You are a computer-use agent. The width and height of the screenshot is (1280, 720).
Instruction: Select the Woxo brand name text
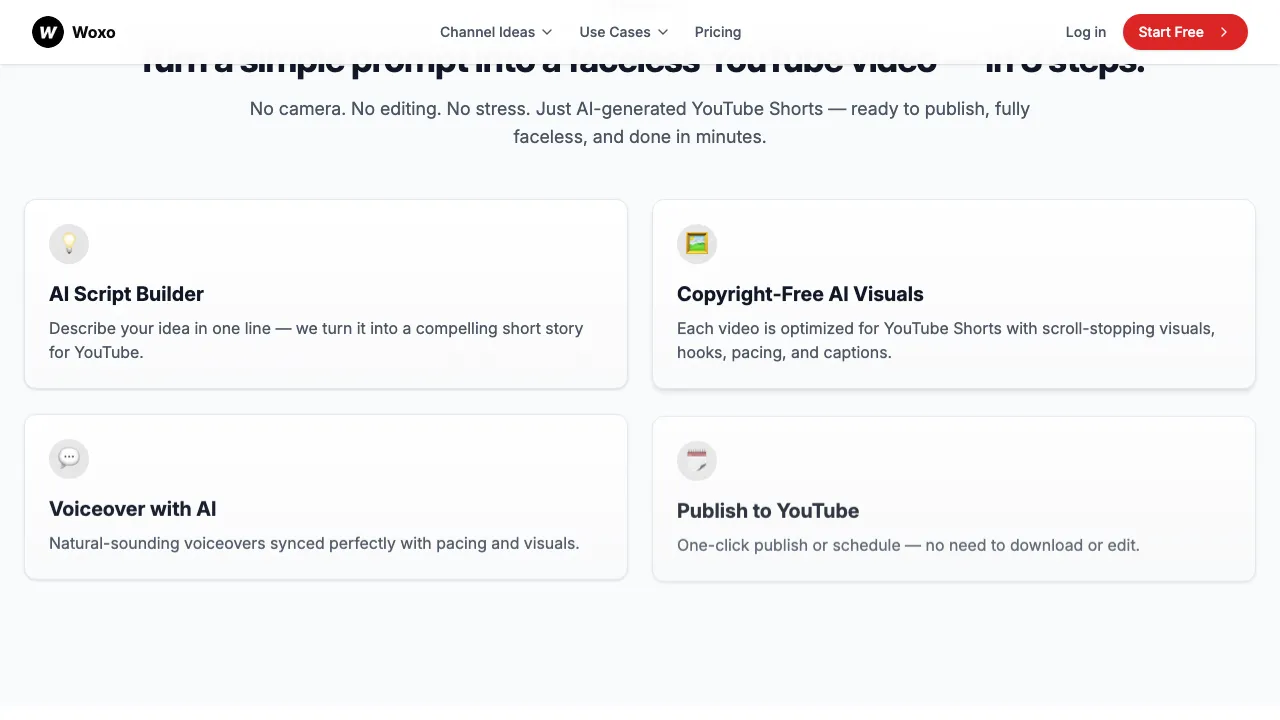[x=94, y=32]
